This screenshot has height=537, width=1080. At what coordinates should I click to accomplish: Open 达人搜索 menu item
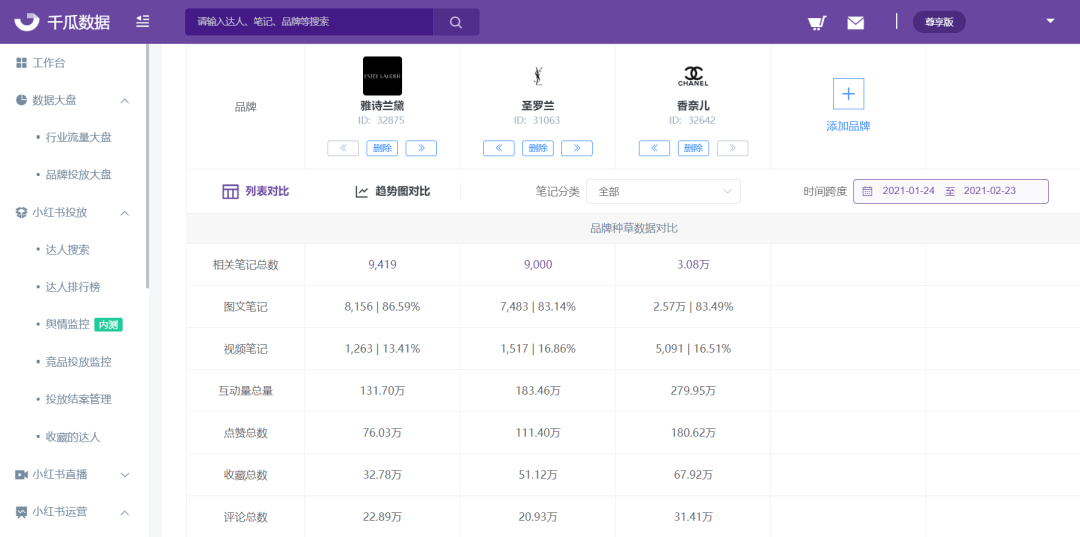[68, 250]
